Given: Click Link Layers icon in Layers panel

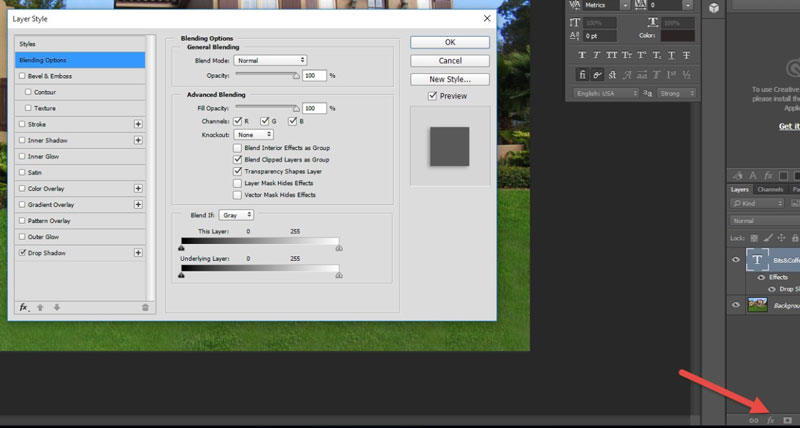Looking at the screenshot, I should pyautogui.click(x=754, y=420).
